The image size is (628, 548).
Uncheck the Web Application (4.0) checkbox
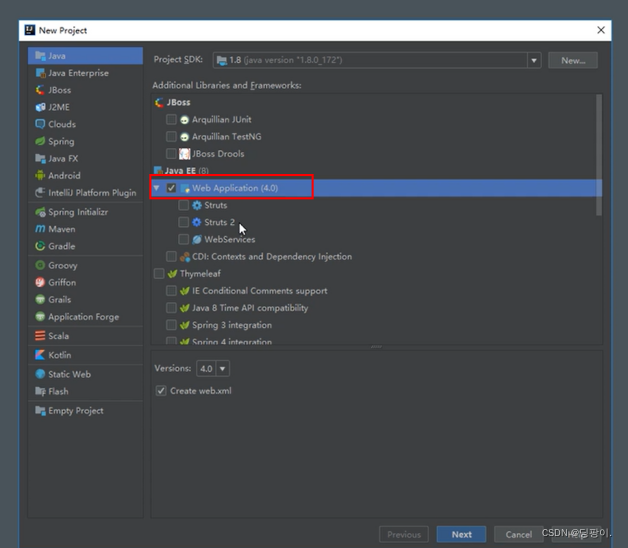coord(171,188)
